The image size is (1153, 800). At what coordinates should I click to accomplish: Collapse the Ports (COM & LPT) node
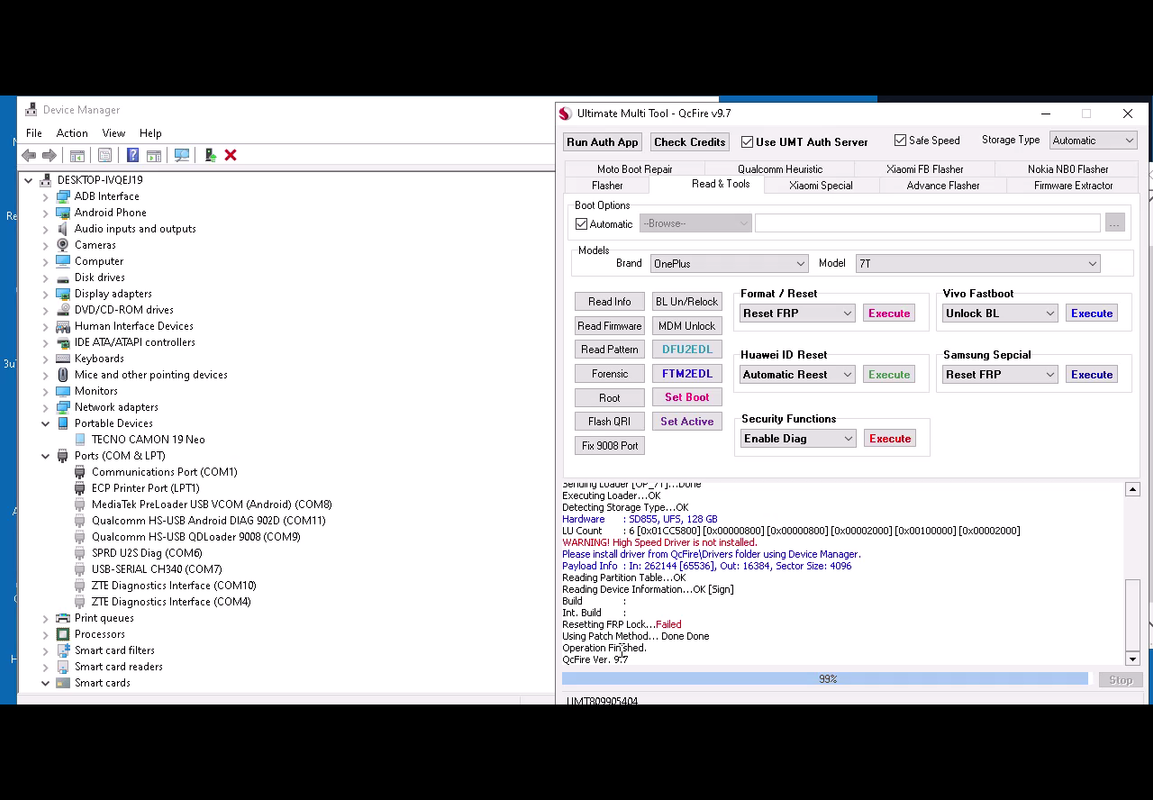46,456
